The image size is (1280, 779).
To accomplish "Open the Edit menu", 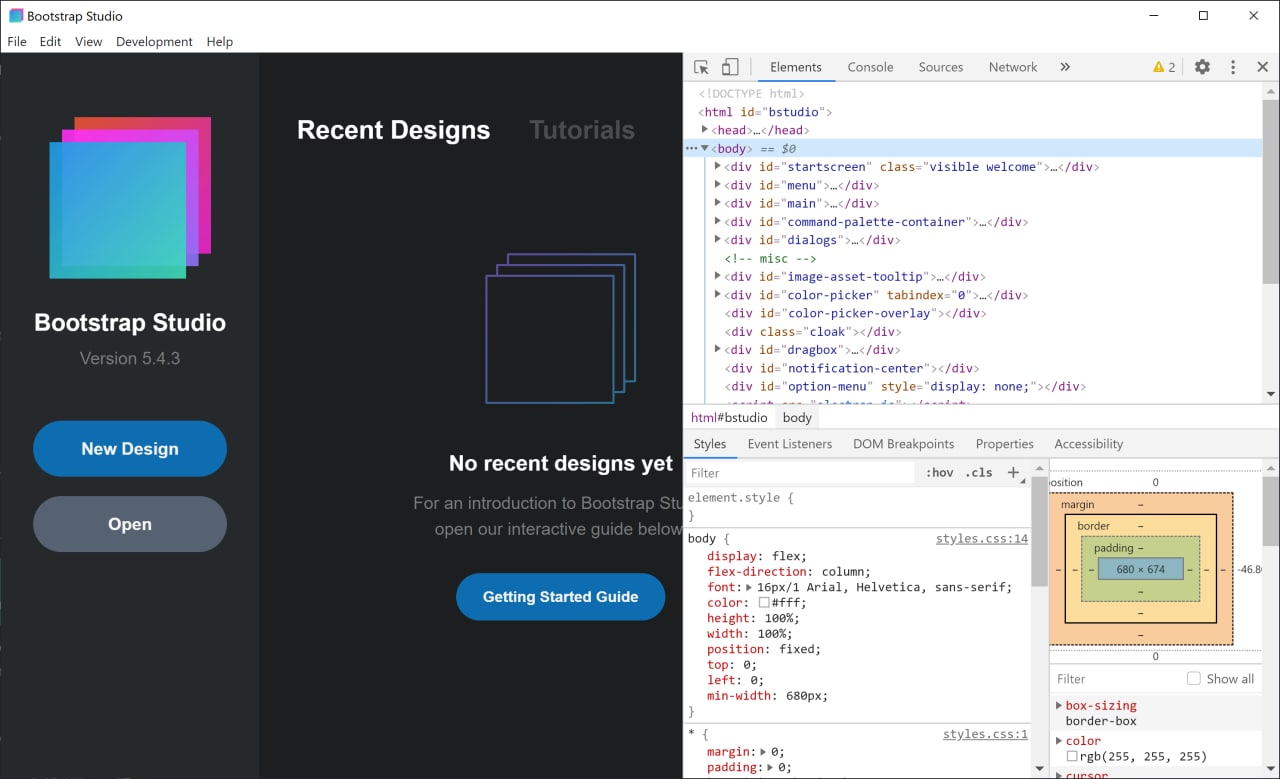I will coord(50,41).
